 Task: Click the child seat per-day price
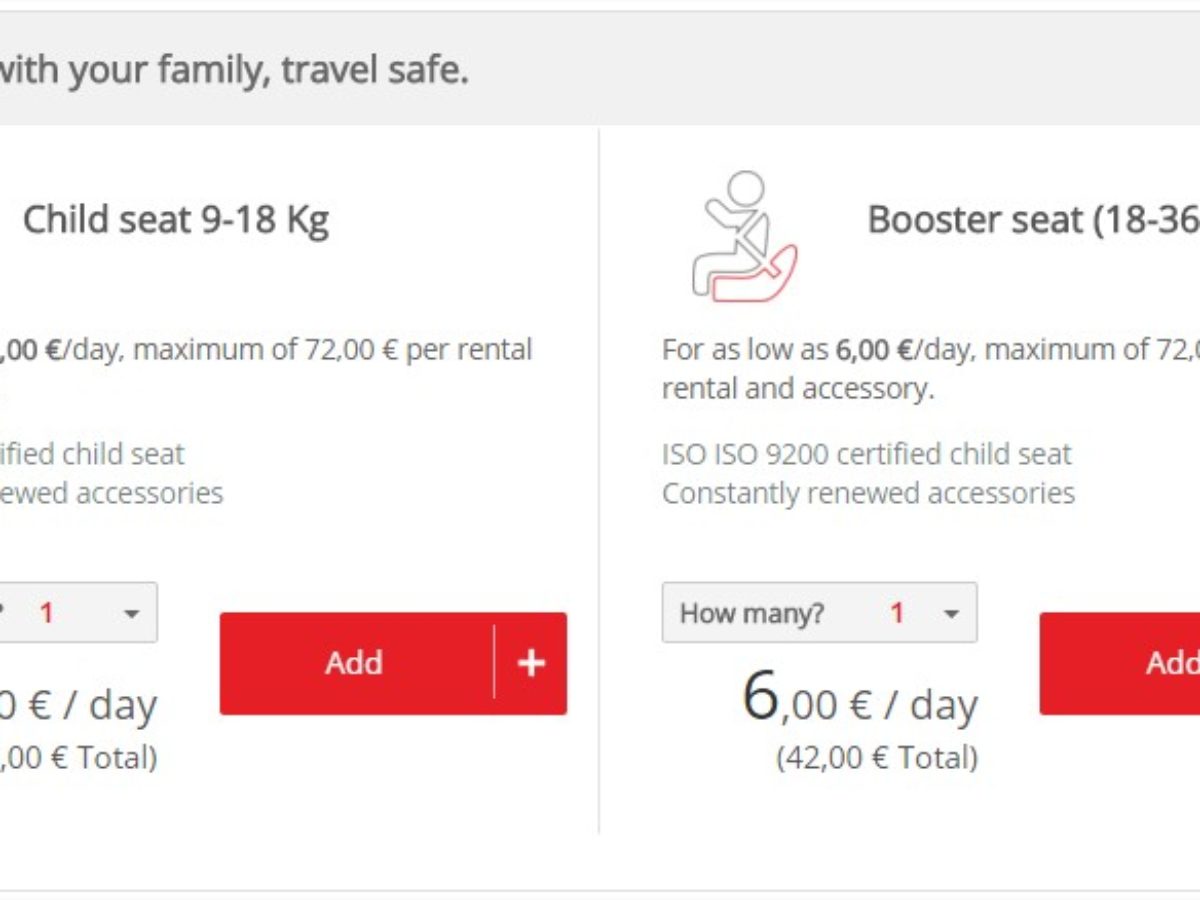[x=79, y=704]
